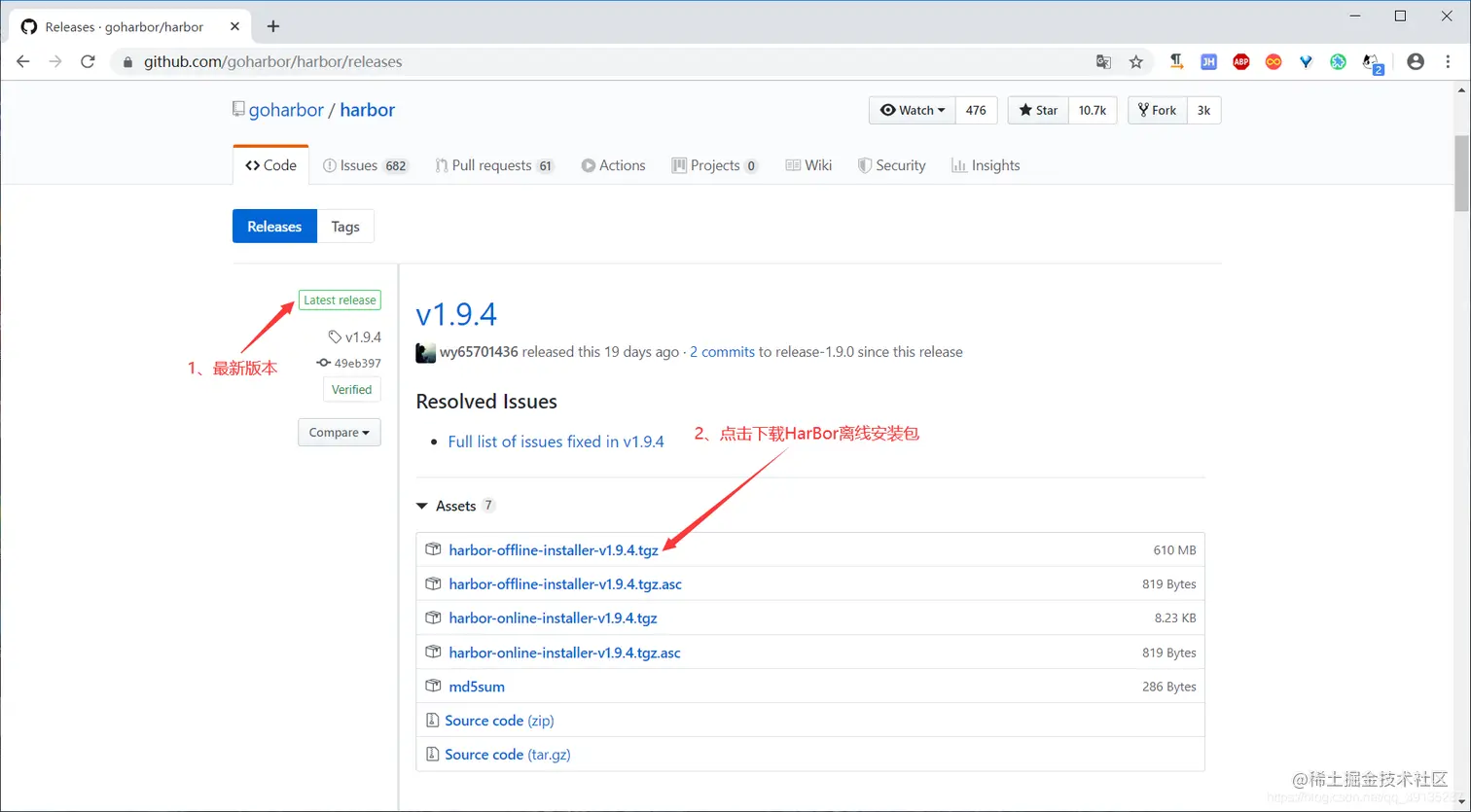Open the Wiki tab
The width and height of the screenshot is (1471, 812).
click(x=808, y=165)
